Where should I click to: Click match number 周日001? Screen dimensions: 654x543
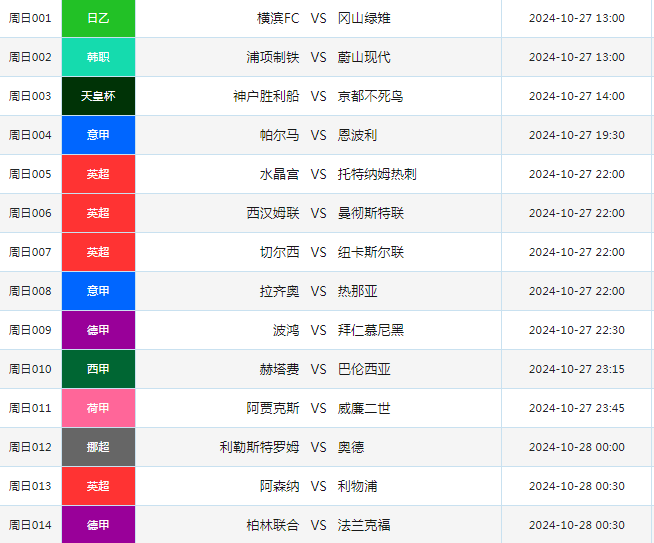30,18
